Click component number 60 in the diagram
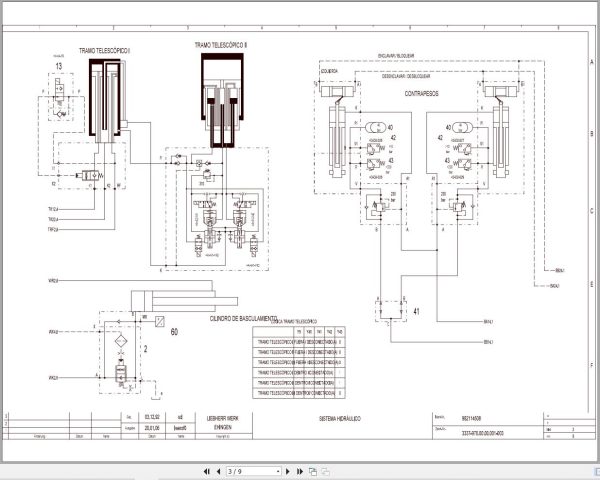 174,331
